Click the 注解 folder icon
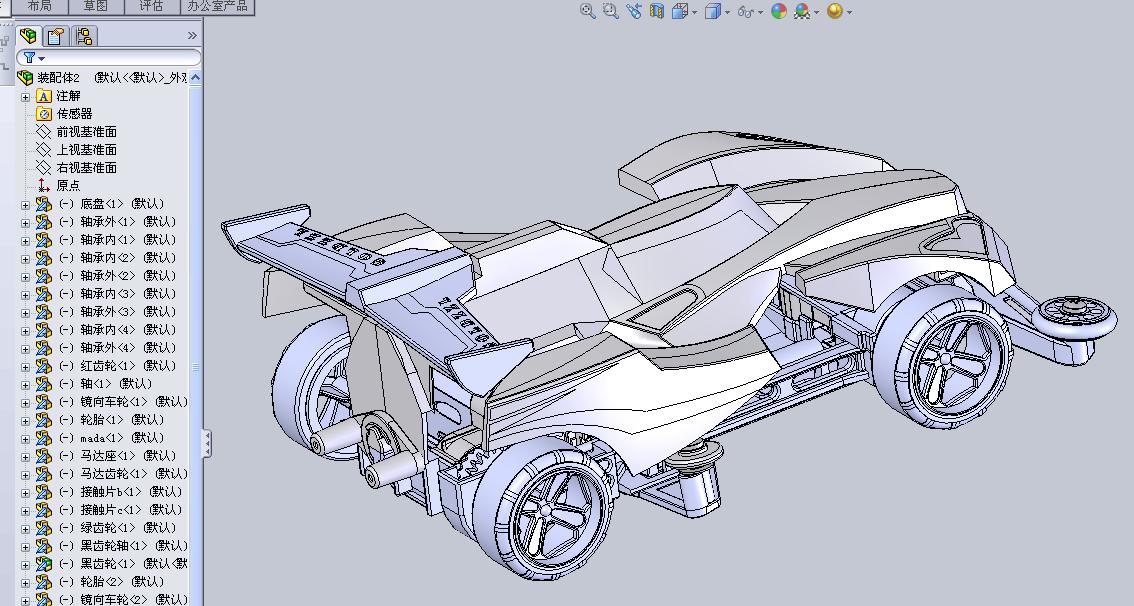 click(44, 96)
